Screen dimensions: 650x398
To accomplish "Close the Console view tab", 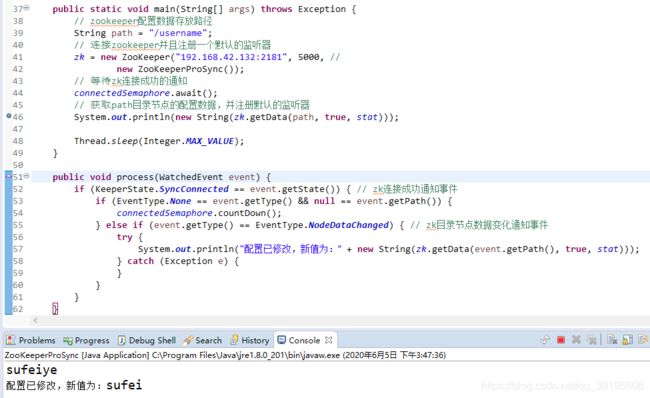I will point(329,340).
